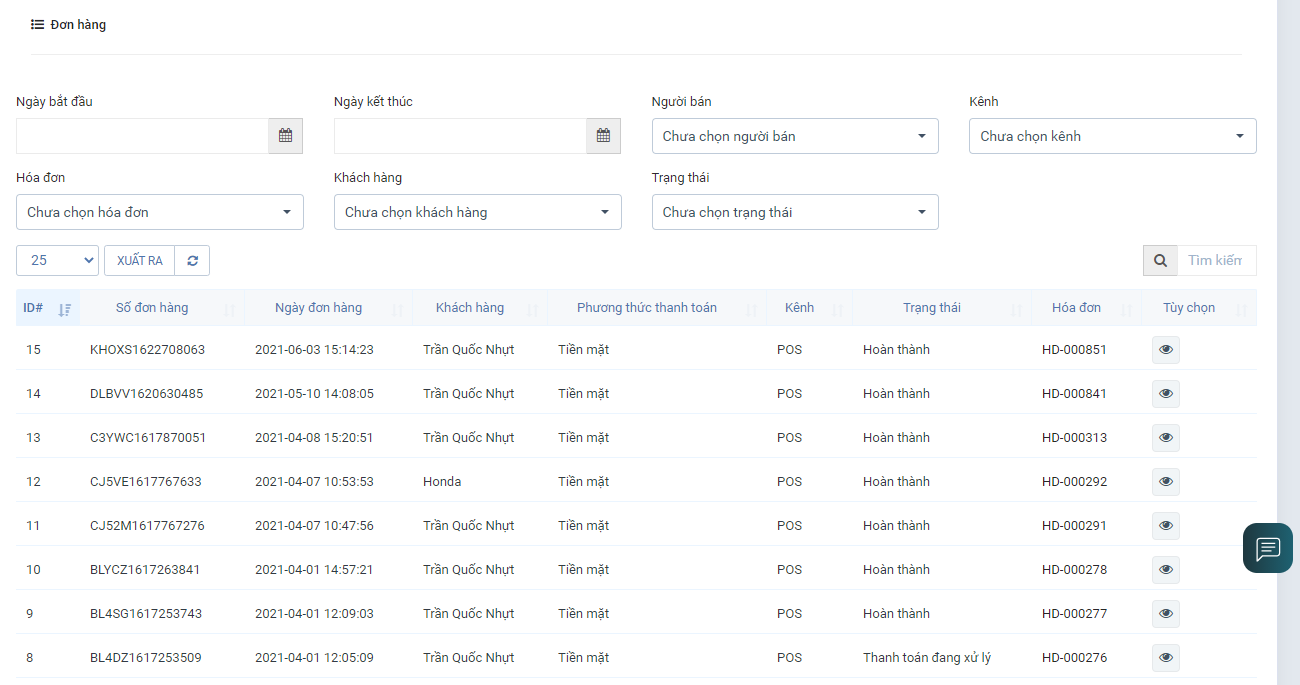Sort by Phương thức thanh toán column
The height and width of the screenshot is (685, 1300).
click(x=647, y=308)
